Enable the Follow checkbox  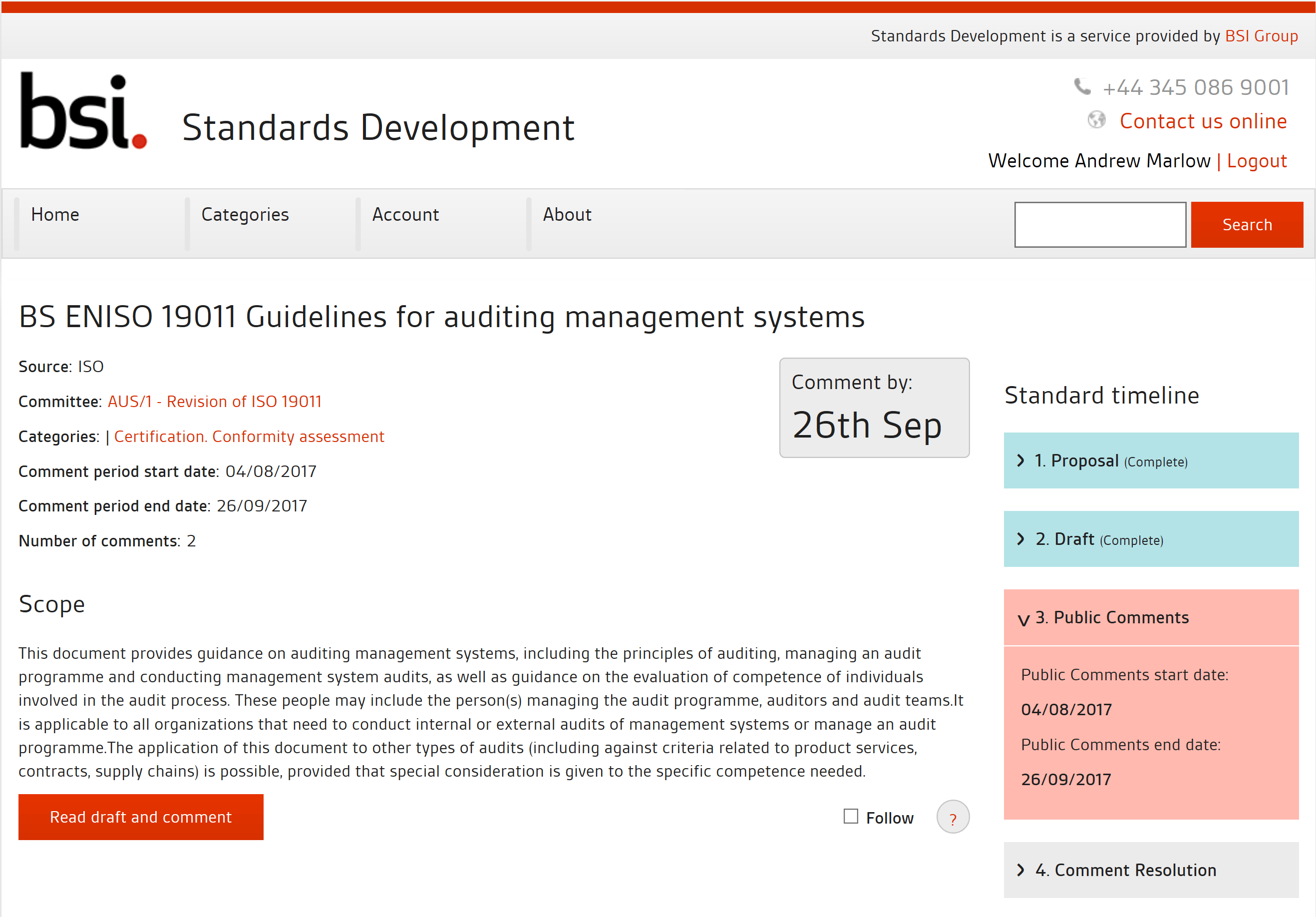coord(851,816)
